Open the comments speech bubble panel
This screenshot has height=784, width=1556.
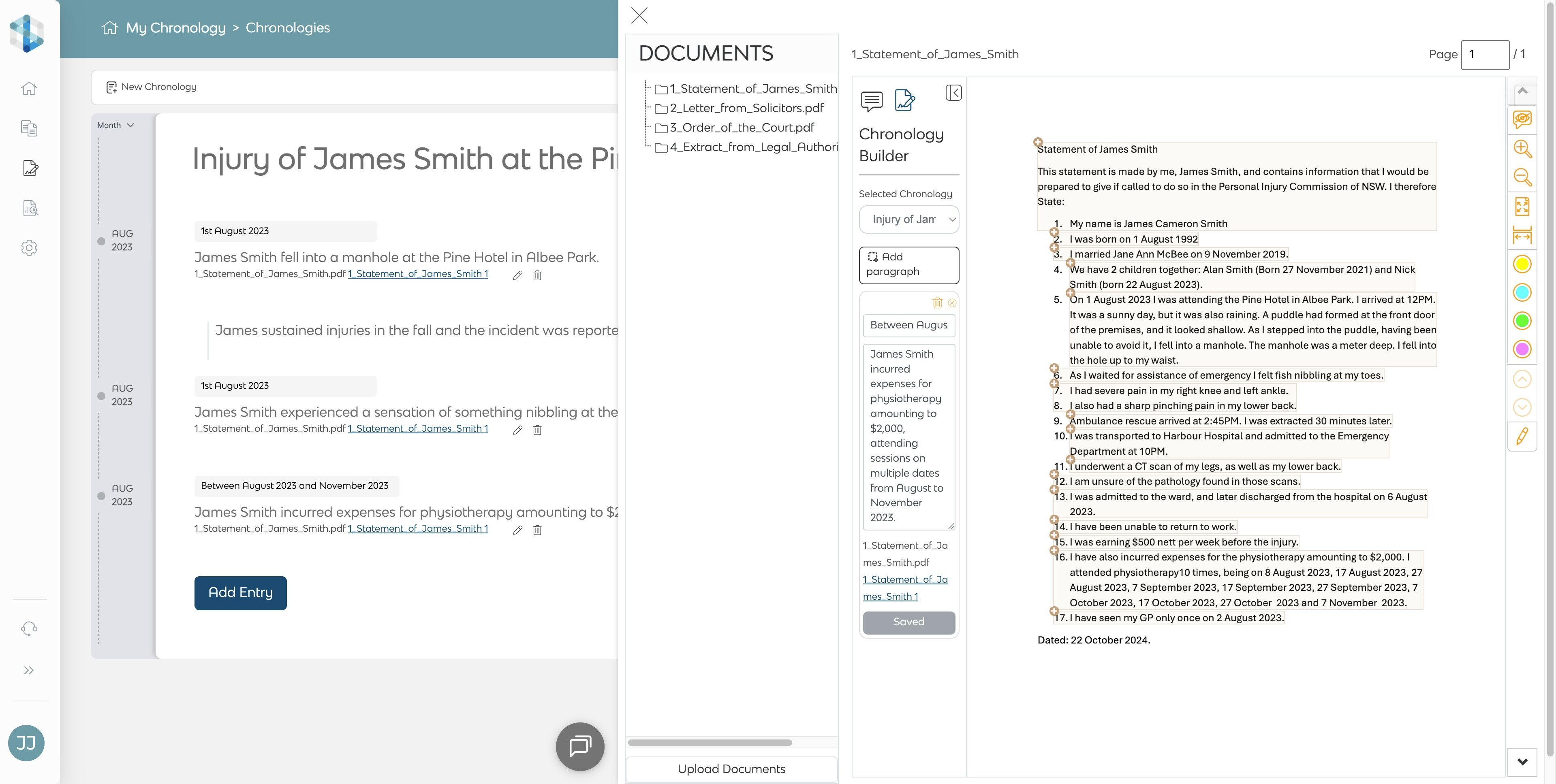click(871, 101)
